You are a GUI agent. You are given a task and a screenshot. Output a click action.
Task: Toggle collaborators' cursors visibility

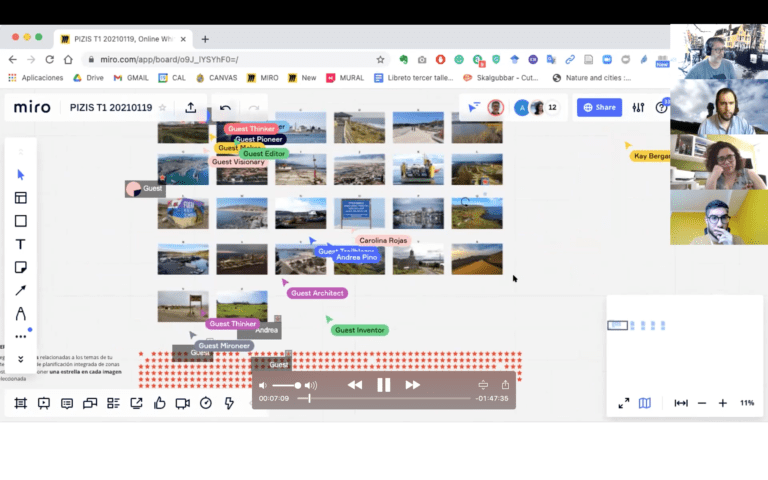click(x=474, y=107)
